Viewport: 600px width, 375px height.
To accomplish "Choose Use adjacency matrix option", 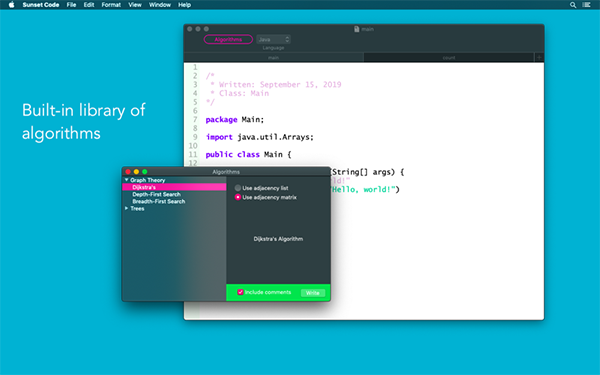I will tap(238, 197).
